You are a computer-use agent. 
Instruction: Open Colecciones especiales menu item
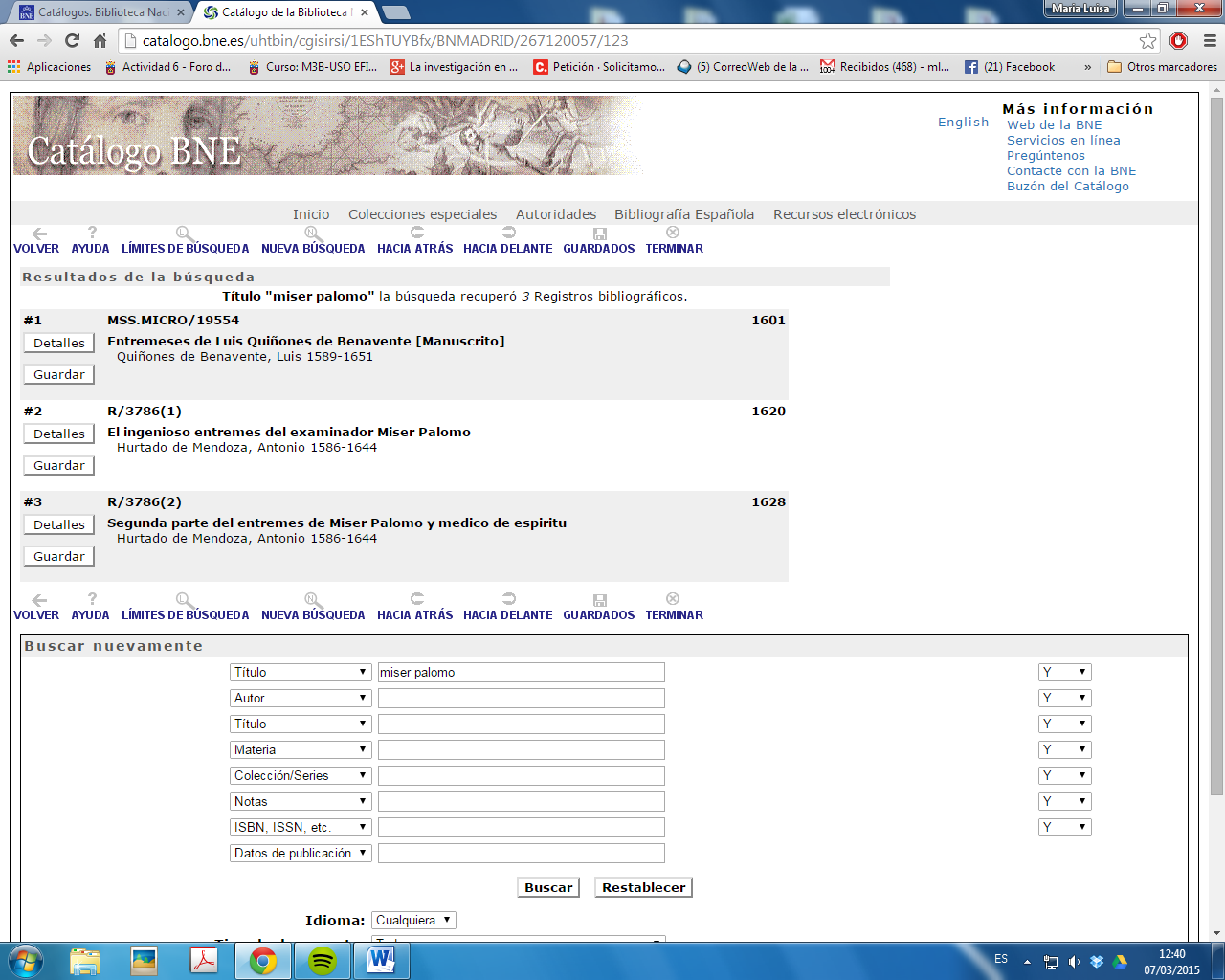point(422,214)
